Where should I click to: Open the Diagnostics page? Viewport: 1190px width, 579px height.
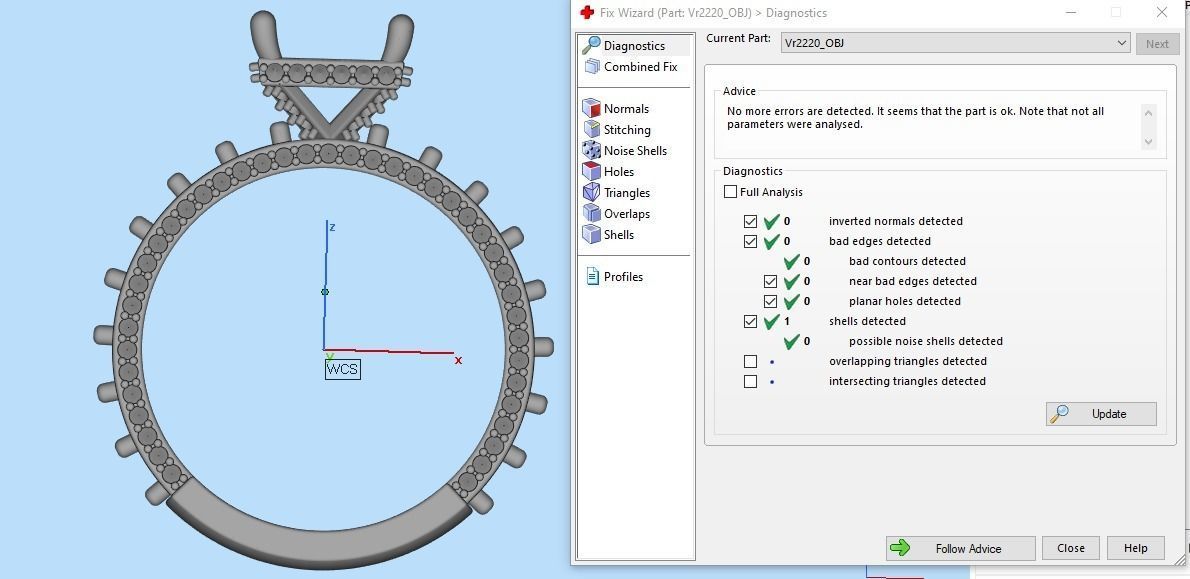634,46
